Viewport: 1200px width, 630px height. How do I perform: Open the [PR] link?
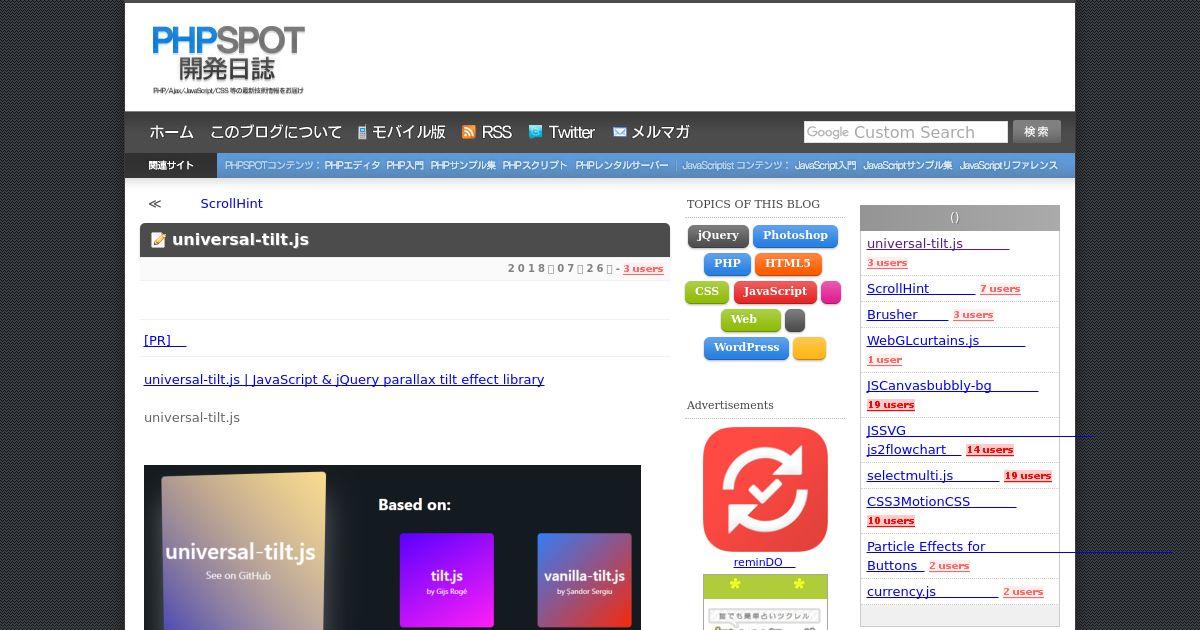(165, 340)
